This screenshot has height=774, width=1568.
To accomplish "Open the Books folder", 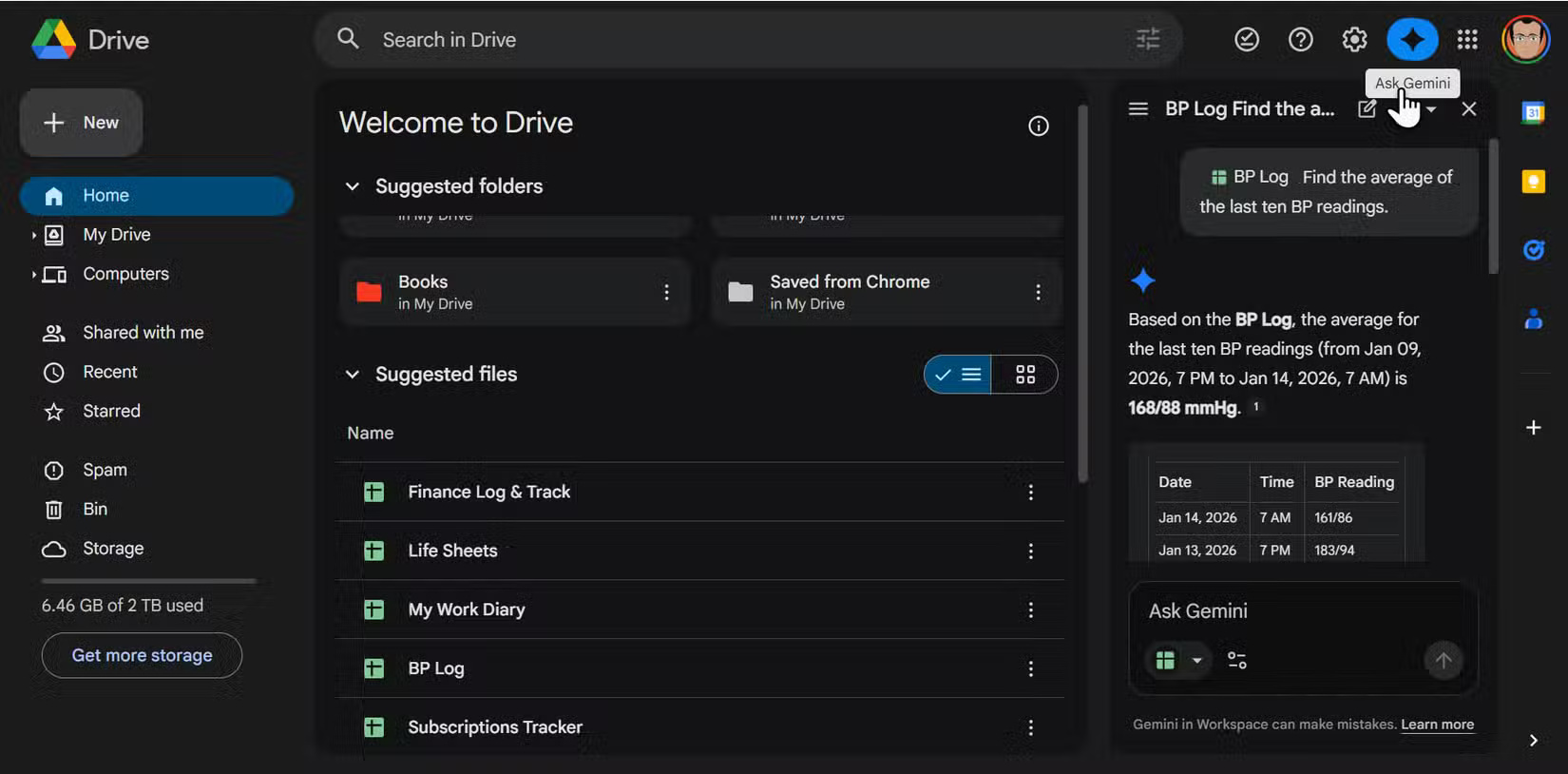I will tap(514, 292).
